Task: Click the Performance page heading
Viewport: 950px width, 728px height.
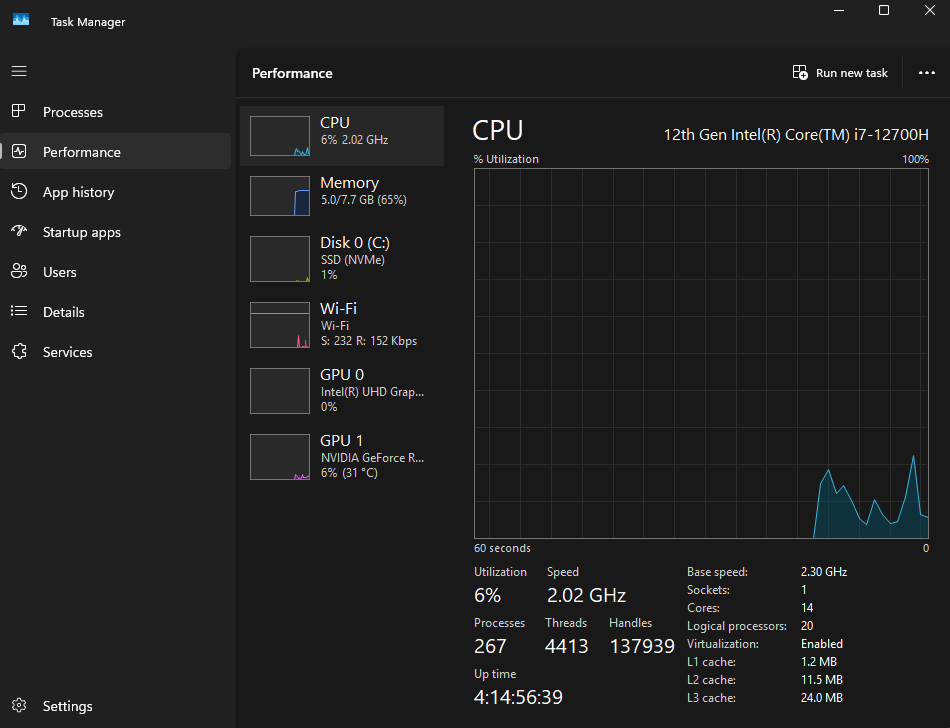Action: coord(292,73)
